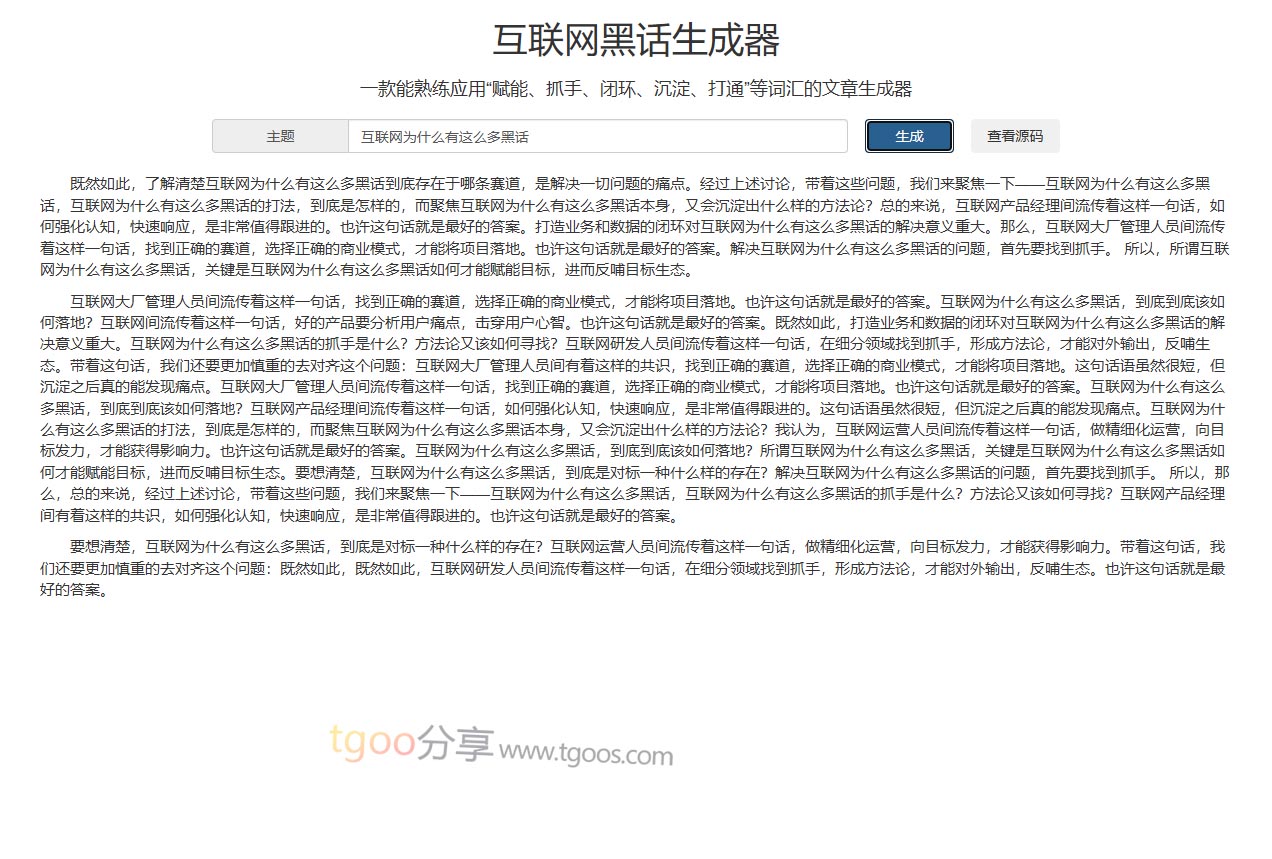This screenshot has width=1272, height=859.
Task: Click the tgoo logo text in the watermark
Action: (372, 742)
